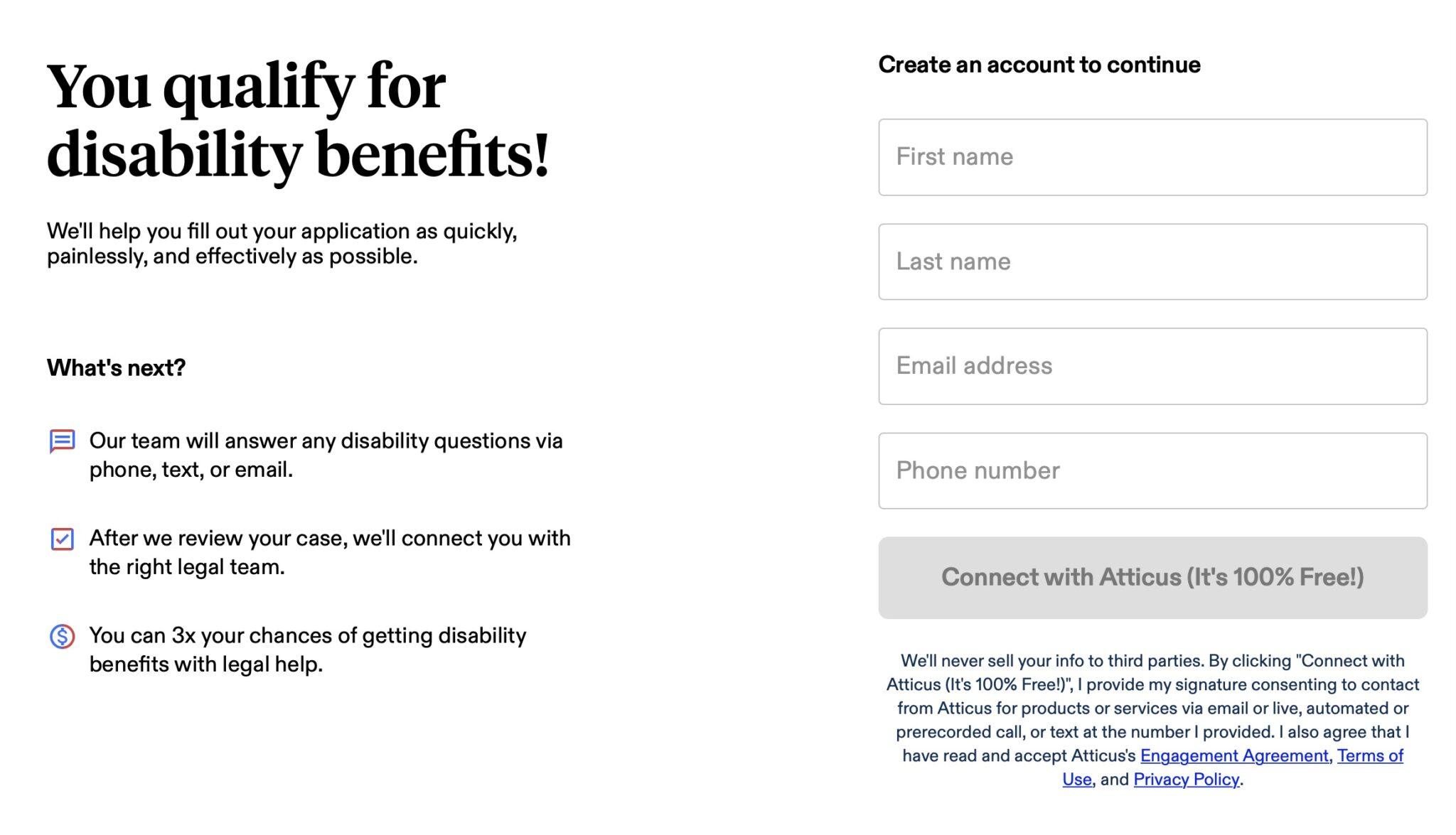Open the Engagement Agreement link
Screen dimensions: 1456x835
[1235, 756]
